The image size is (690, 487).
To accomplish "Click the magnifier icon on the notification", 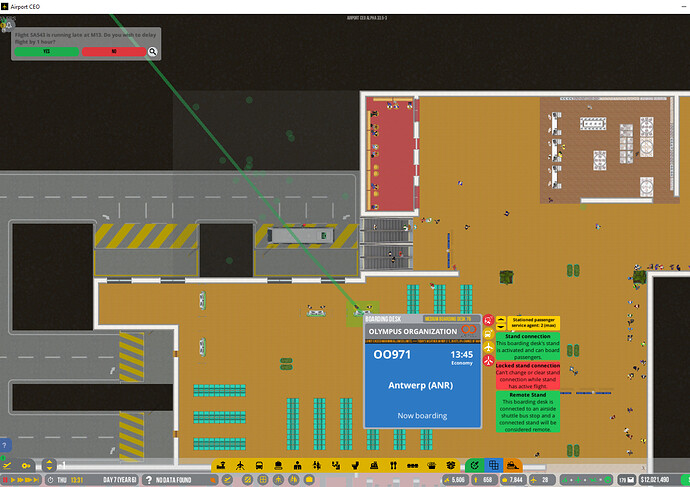I will pyautogui.click(x=152, y=52).
